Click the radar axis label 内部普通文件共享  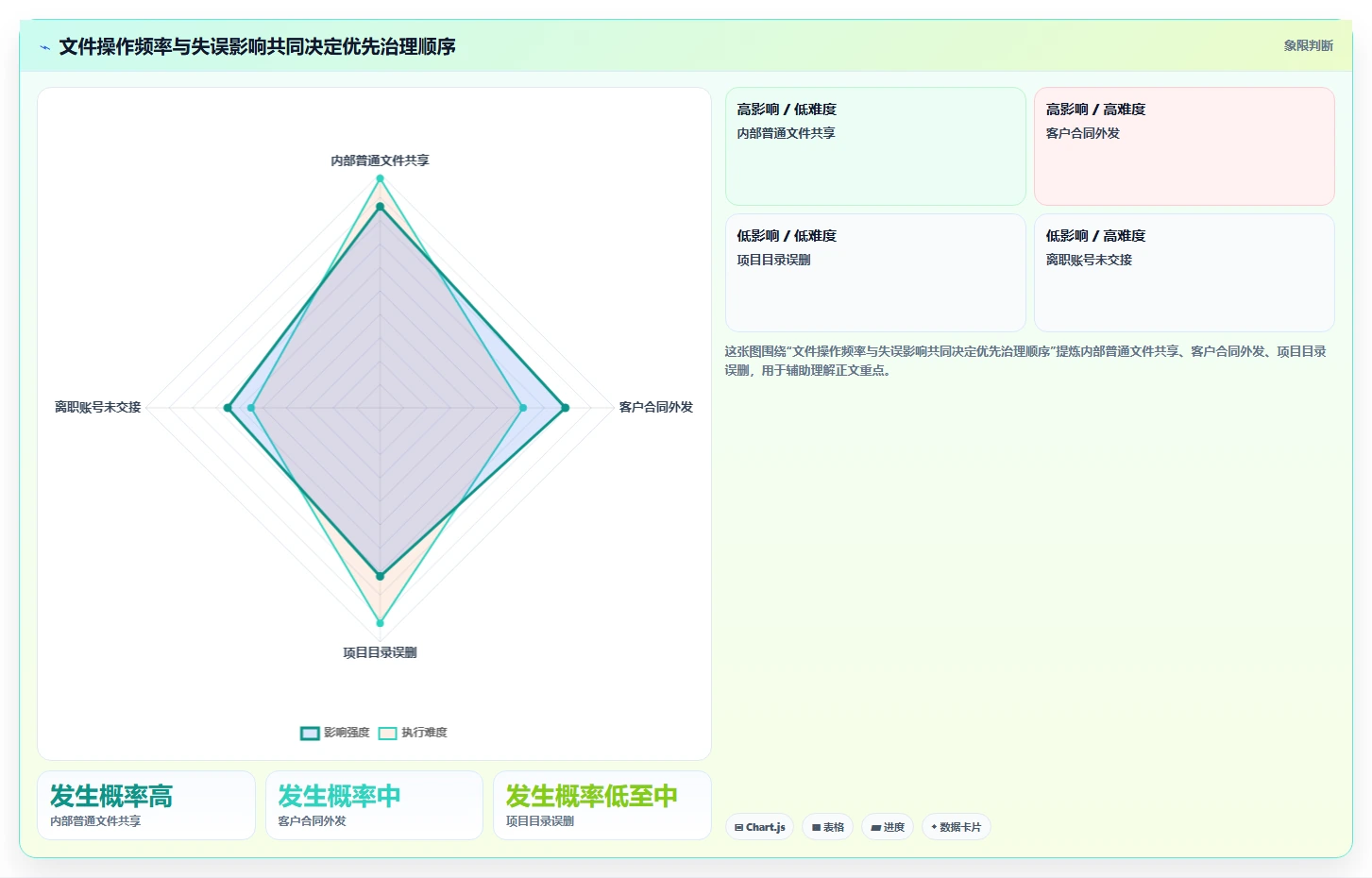380,160
